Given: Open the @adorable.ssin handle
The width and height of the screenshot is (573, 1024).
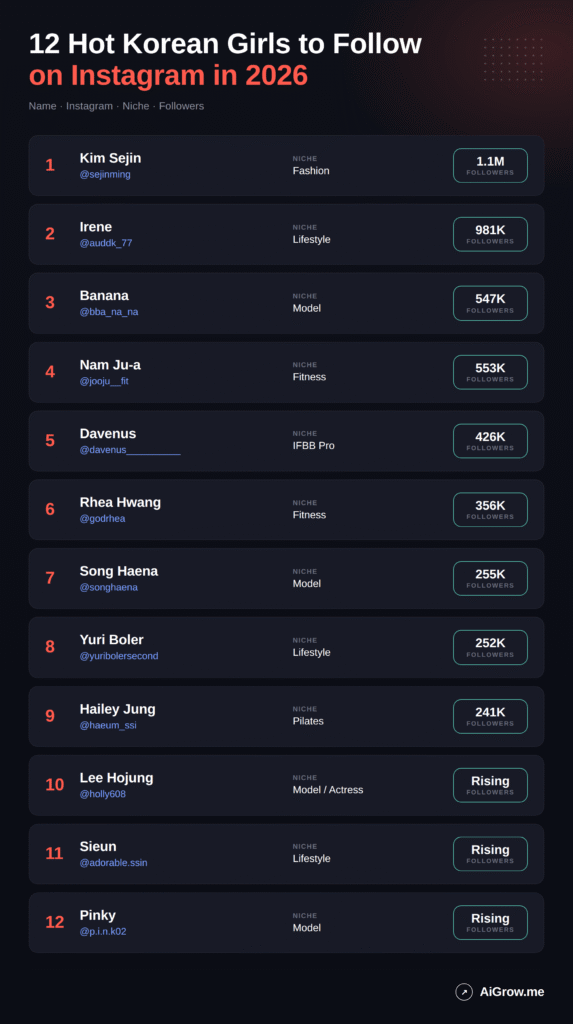Looking at the screenshot, I should point(114,863).
